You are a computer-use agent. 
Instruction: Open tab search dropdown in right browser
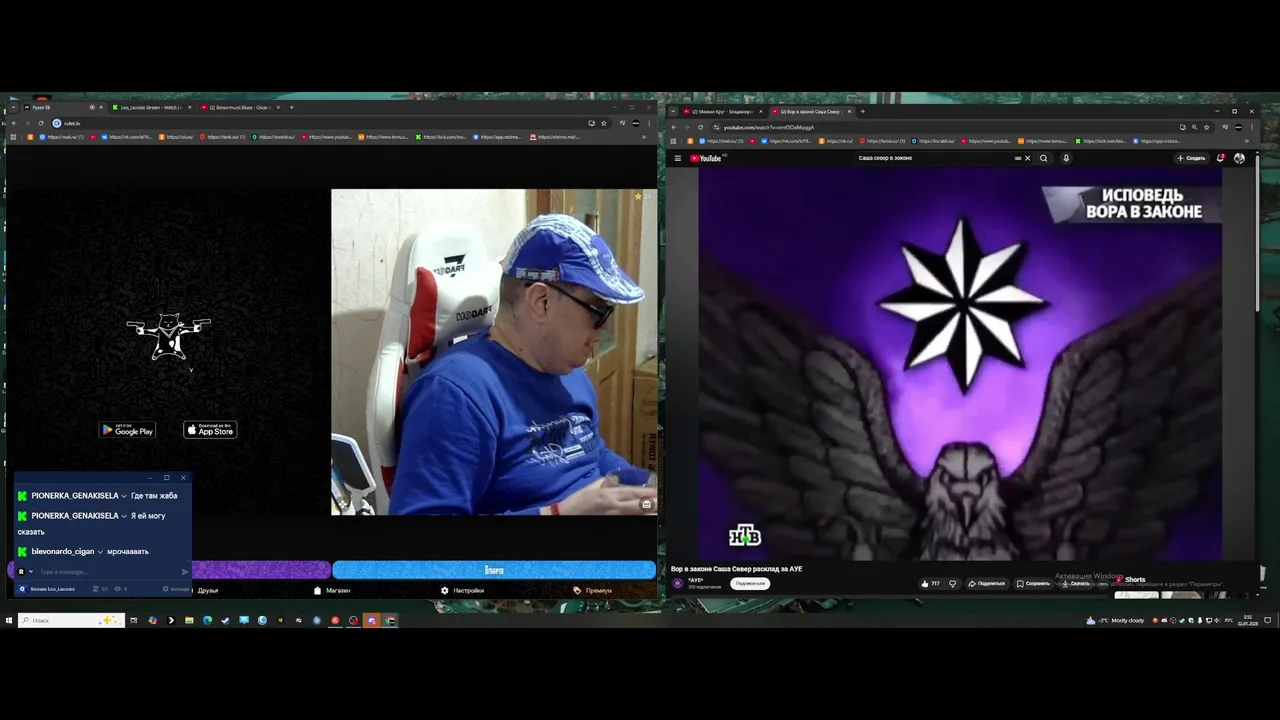coord(673,111)
